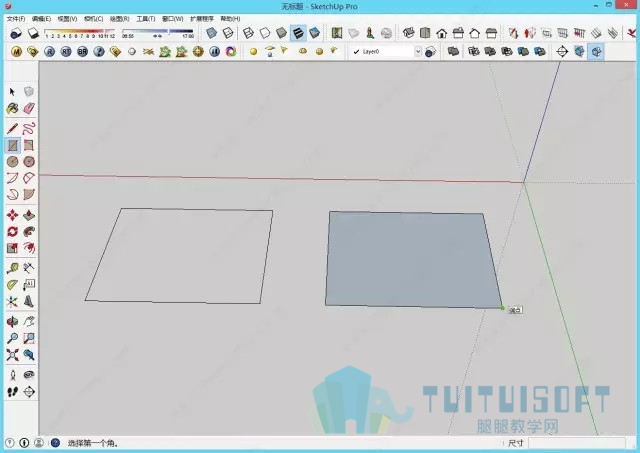This screenshot has width=640, height=453.
Task: Start render with R button
Action: click(49, 52)
